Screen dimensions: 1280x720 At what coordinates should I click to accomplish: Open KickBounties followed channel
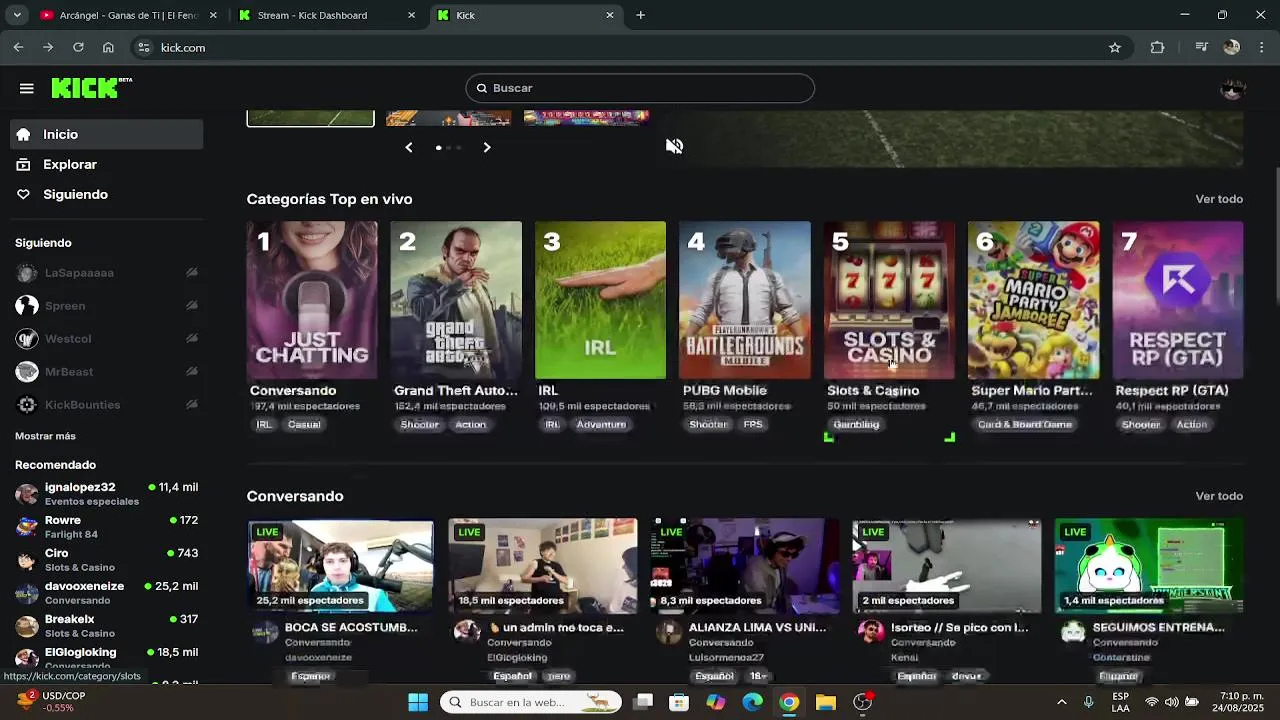[x=104, y=404]
